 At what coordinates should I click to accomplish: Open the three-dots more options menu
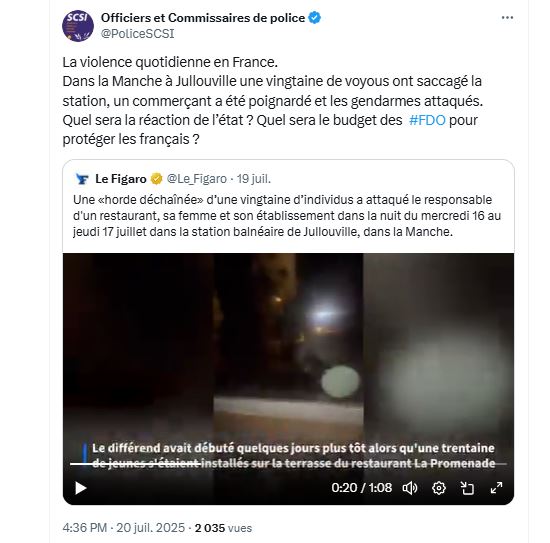coord(507,18)
